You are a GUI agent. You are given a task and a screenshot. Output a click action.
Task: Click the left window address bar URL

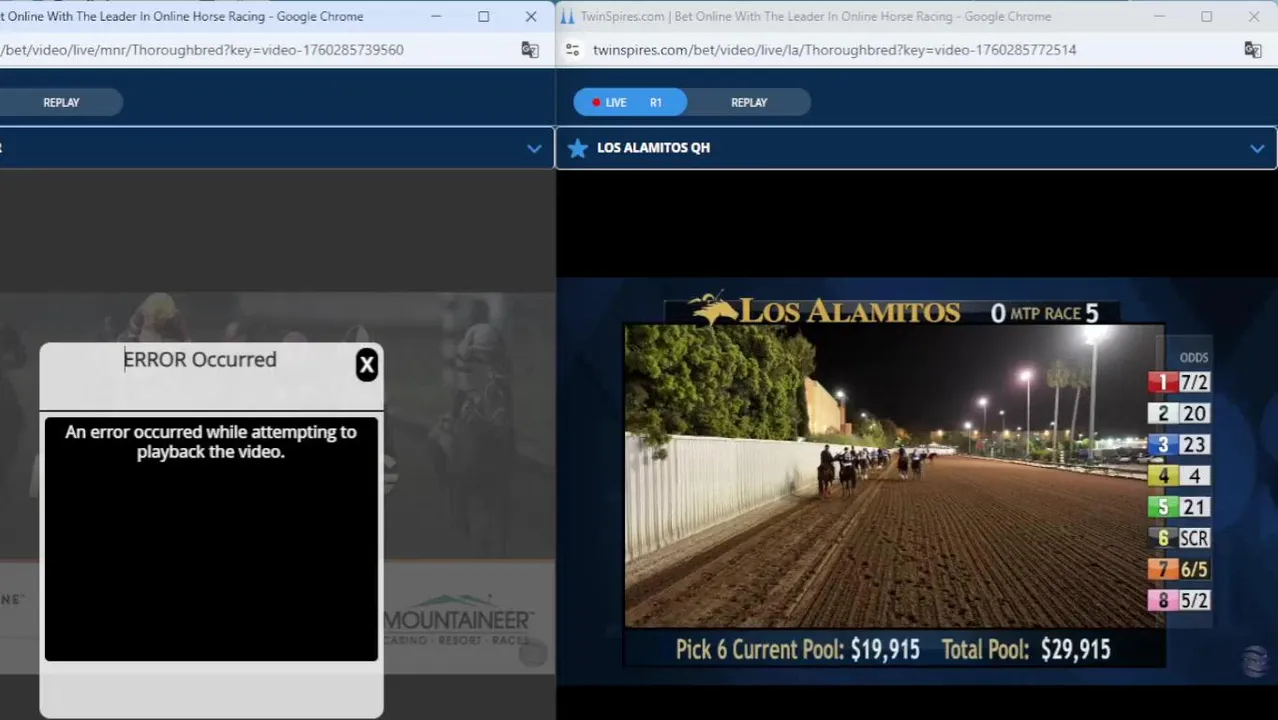(x=202, y=50)
